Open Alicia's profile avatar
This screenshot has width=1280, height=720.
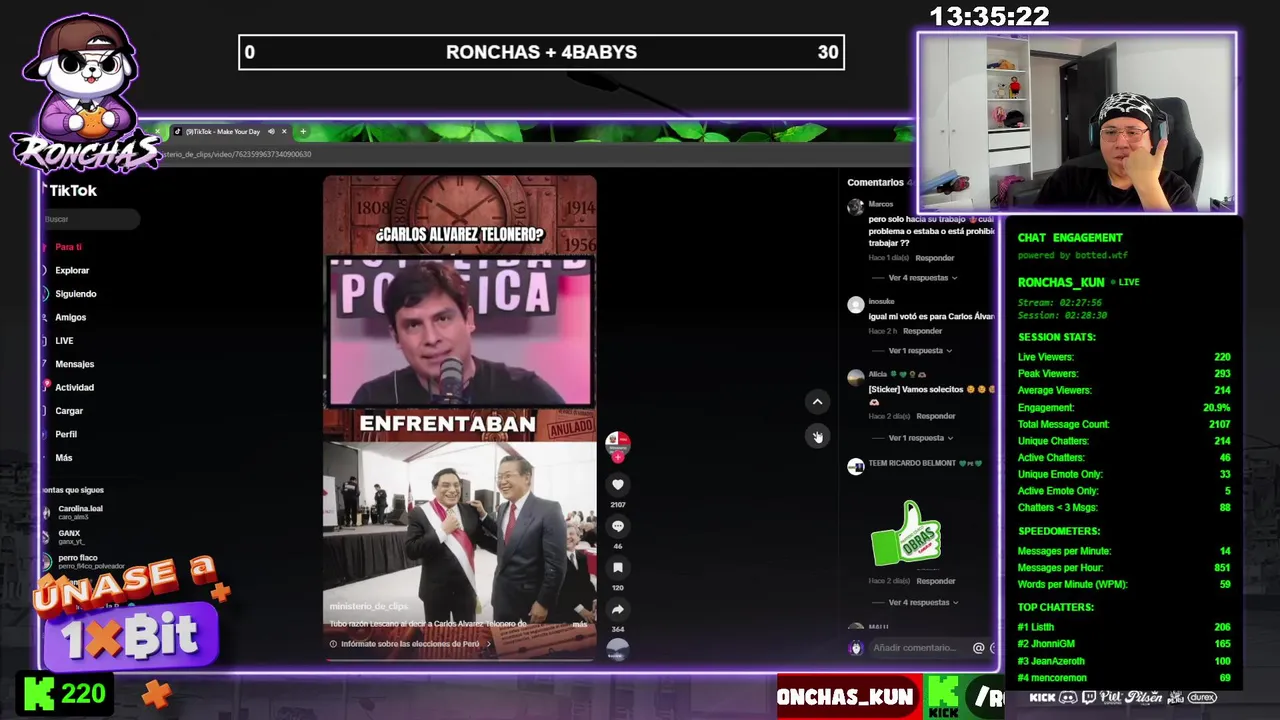pyautogui.click(x=855, y=377)
